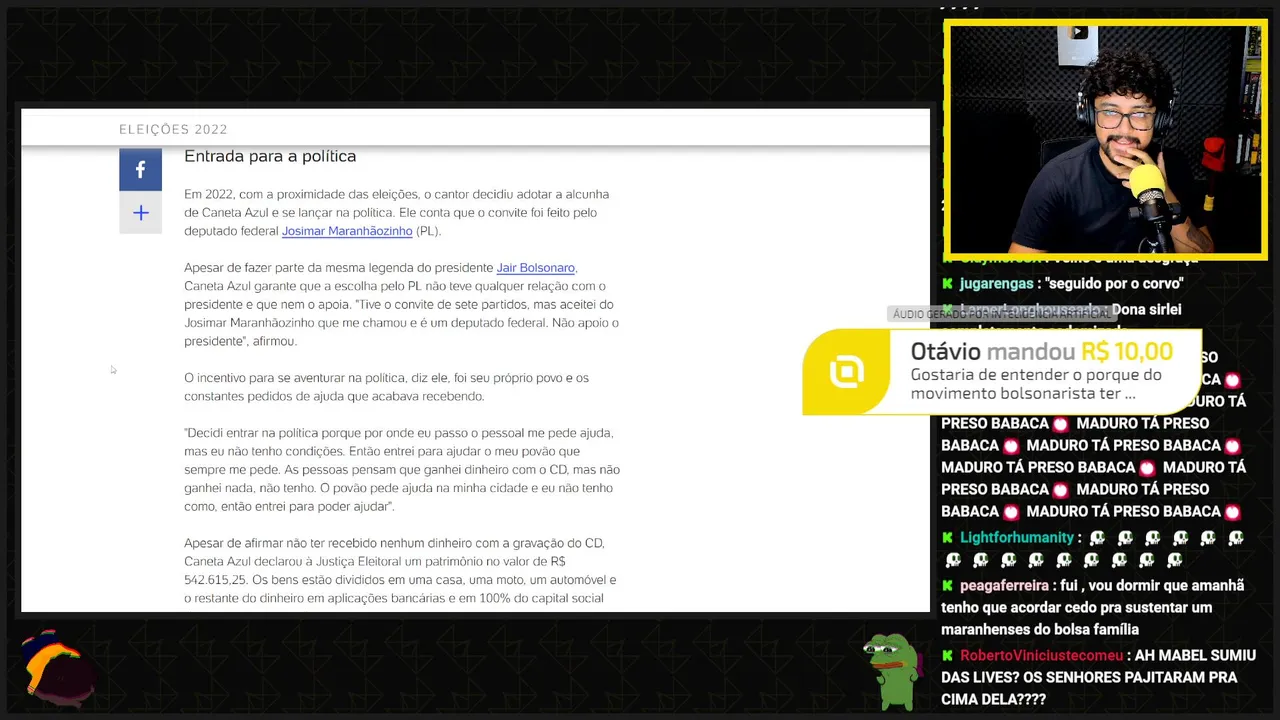The height and width of the screenshot is (720, 1280).
Task: Click the 'ÁUDIO GERADO POR INTELIGÊNCIA ARTIFICIAL' label
Action: tap(1000, 314)
